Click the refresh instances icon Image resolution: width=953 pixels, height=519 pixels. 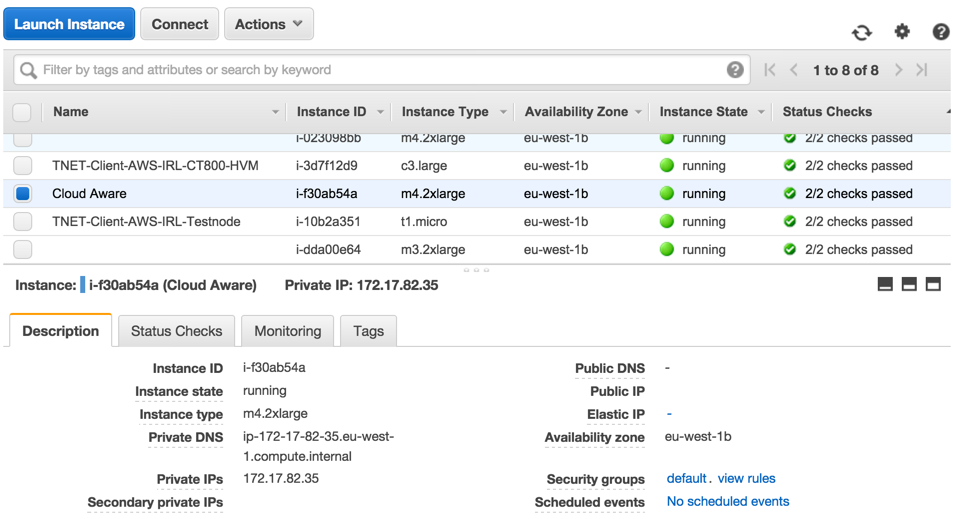(861, 32)
